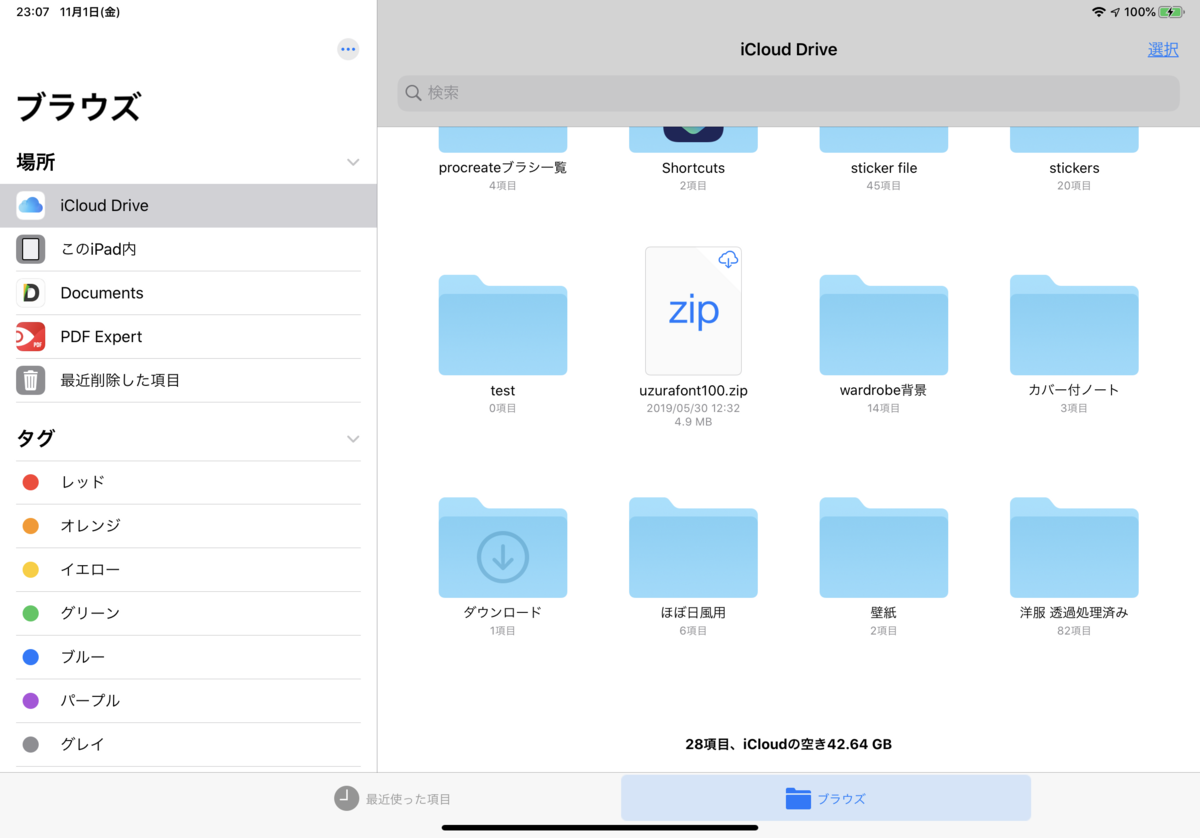The image size is (1200, 838).
Task: Click the ダウンロード folder name
Action: pos(503,613)
